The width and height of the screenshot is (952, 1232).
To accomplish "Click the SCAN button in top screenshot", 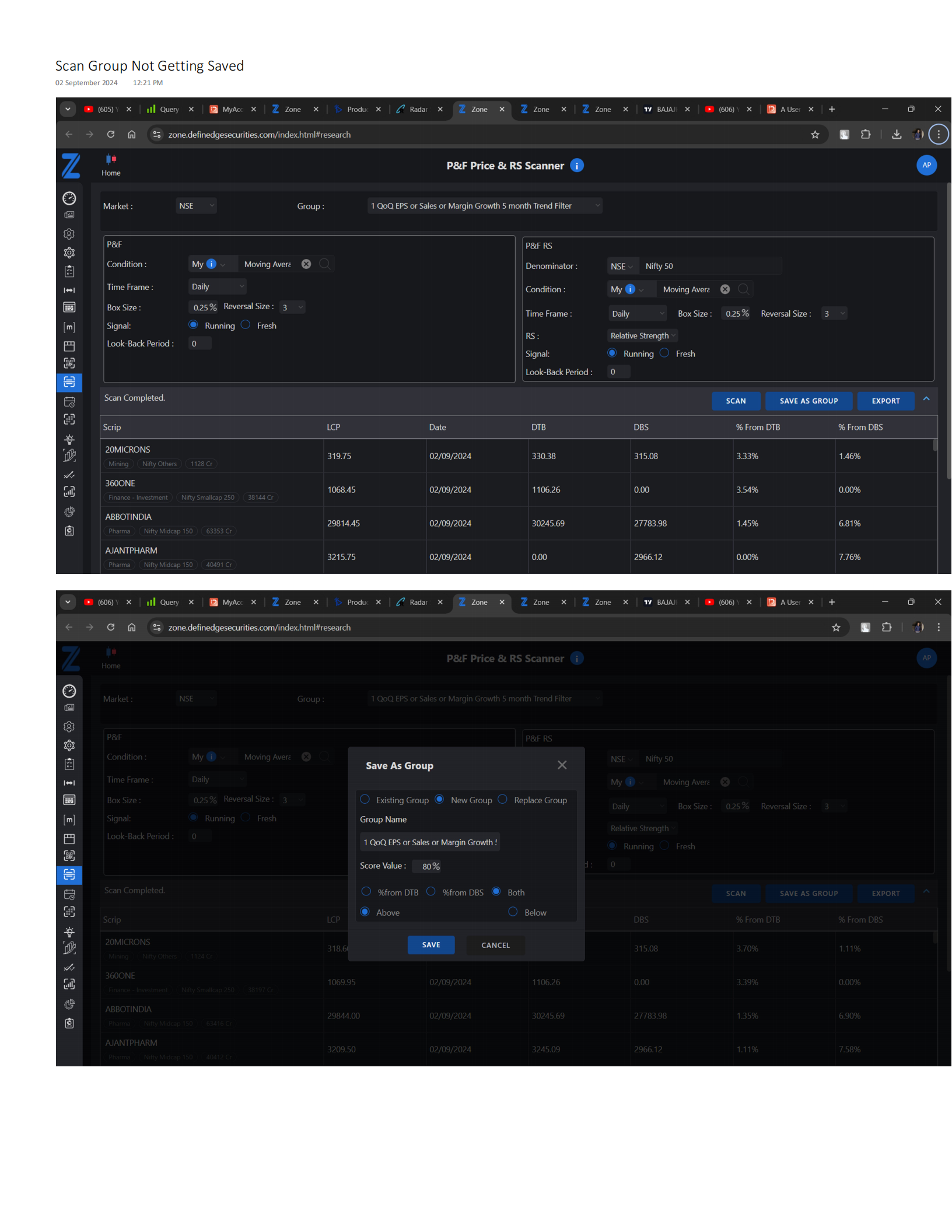I will click(736, 401).
